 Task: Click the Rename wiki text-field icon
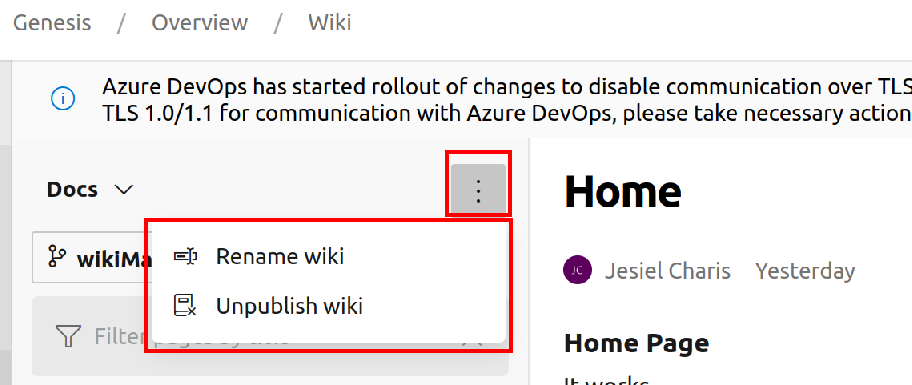coord(186,256)
